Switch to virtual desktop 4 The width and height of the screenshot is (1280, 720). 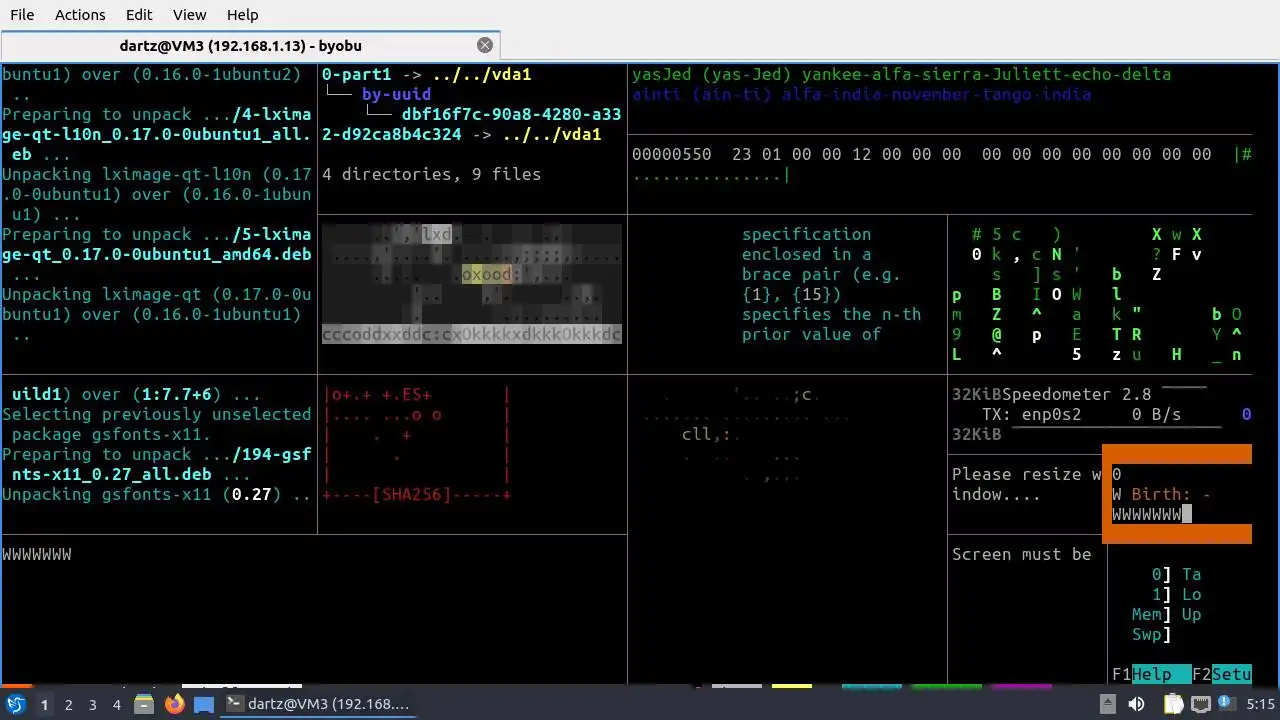pos(117,705)
